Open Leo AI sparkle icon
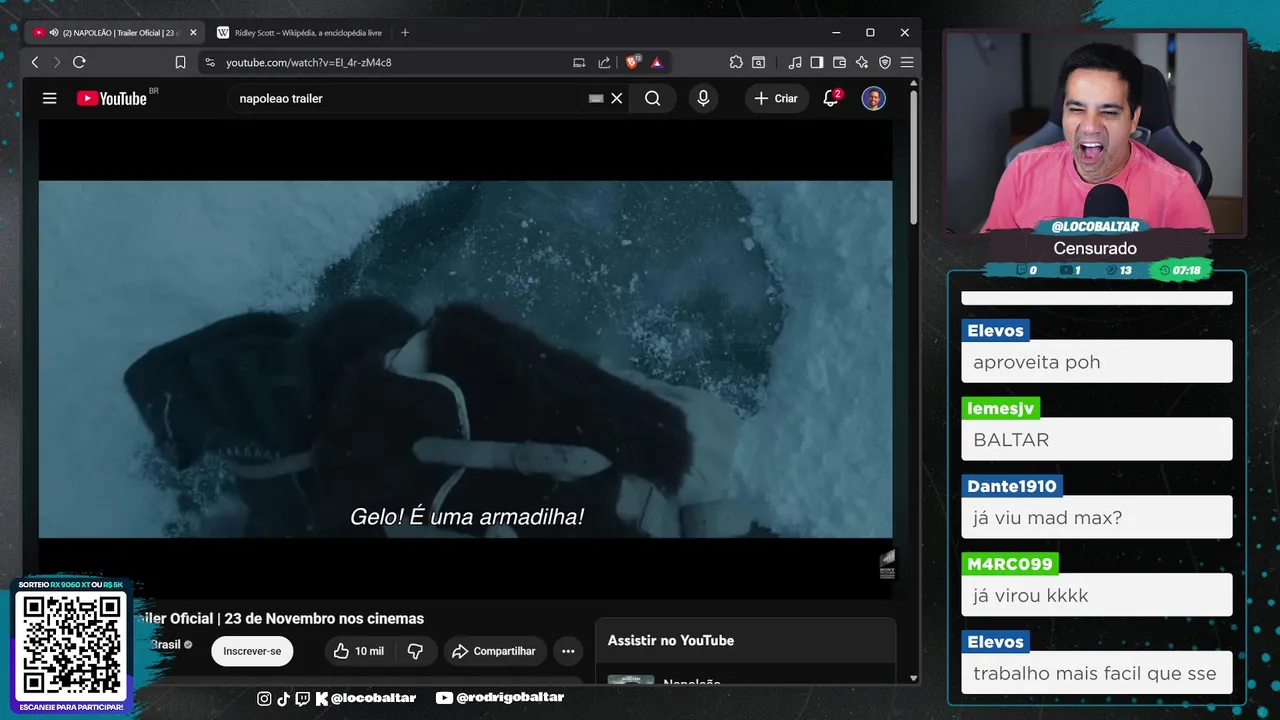The width and height of the screenshot is (1280, 720). (862, 62)
